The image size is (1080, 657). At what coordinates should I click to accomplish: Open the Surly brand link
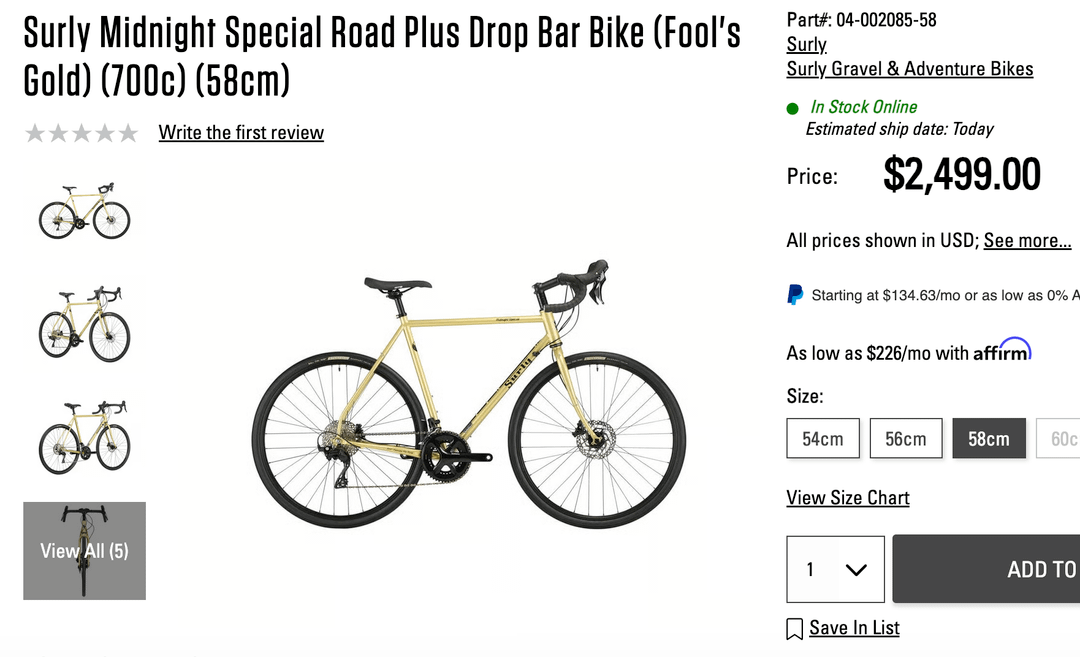[806, 45]
